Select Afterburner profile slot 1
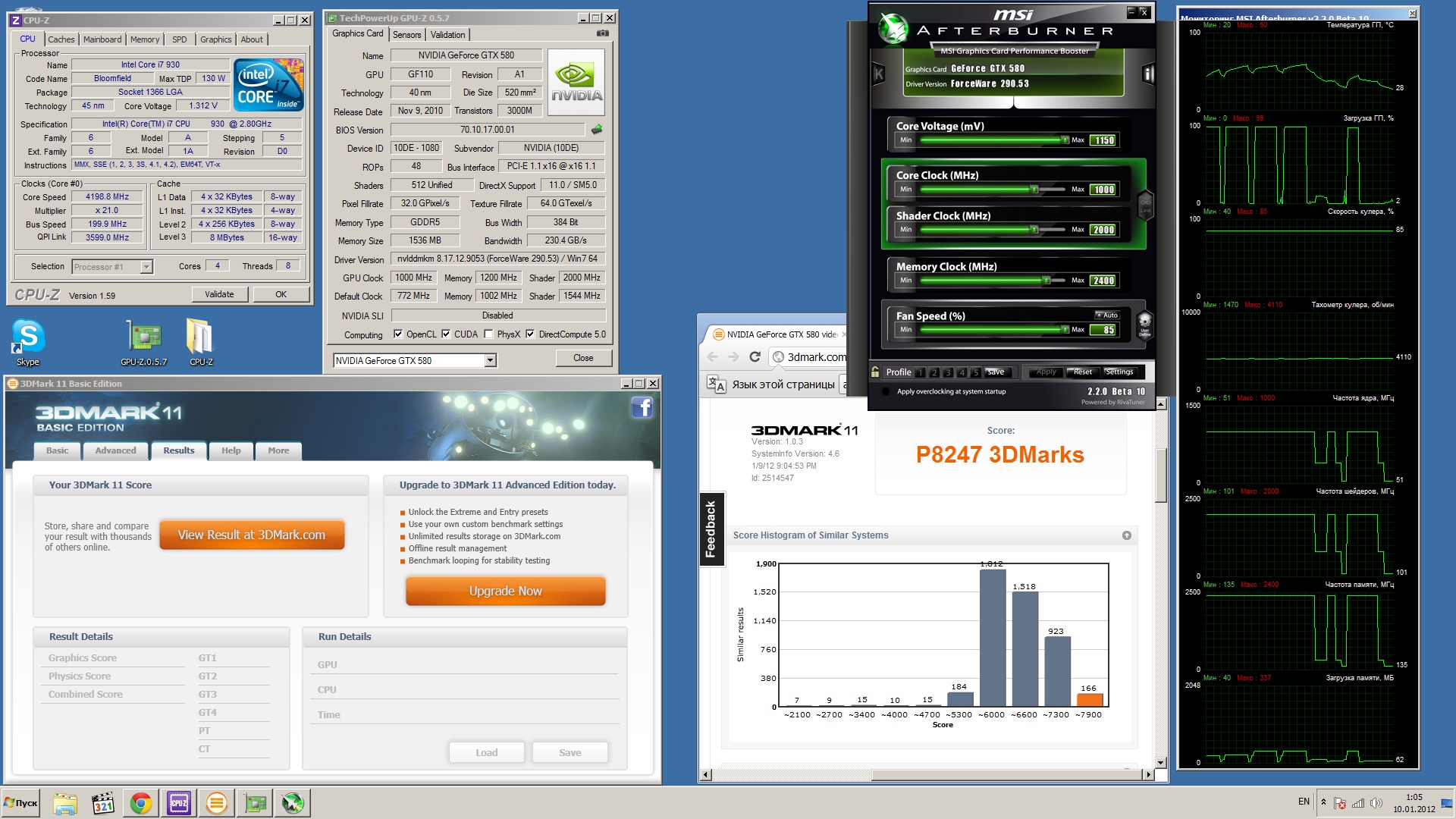Viewport: 1456px width, 819px height. [920, 372]
